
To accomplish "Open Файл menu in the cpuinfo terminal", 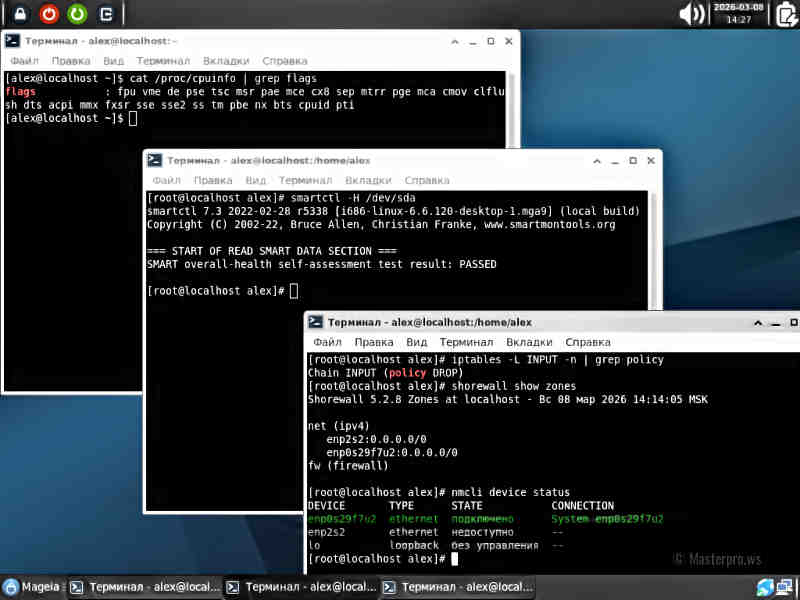I will click(24, 61).
